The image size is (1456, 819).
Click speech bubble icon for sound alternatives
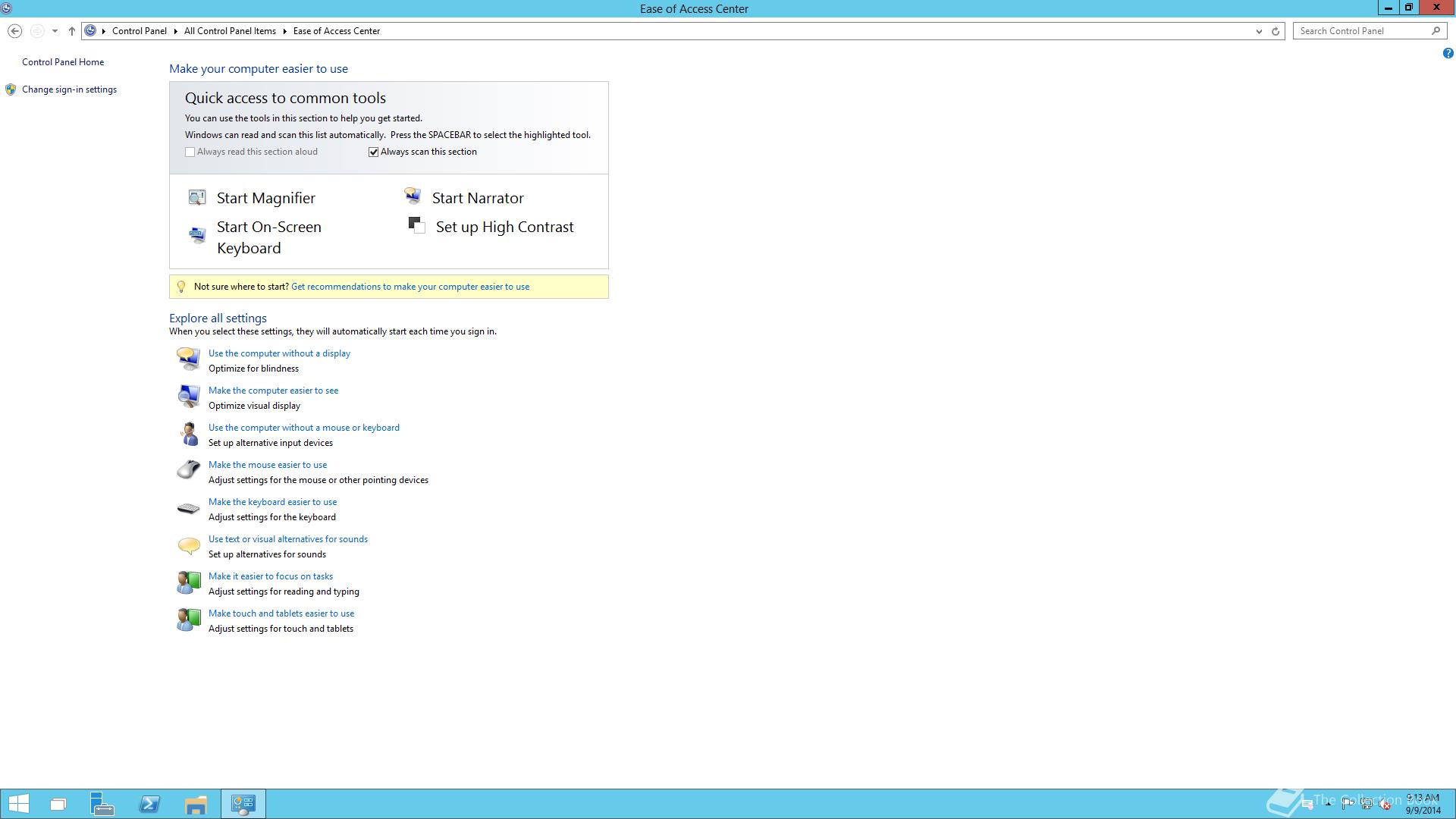pos(188,545)
